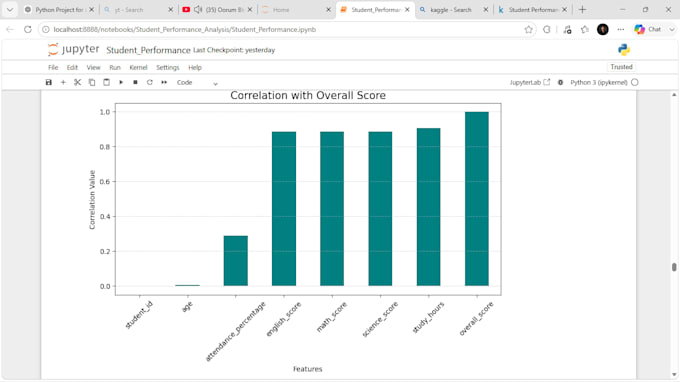Open the Help menu

tap(195, 68)
